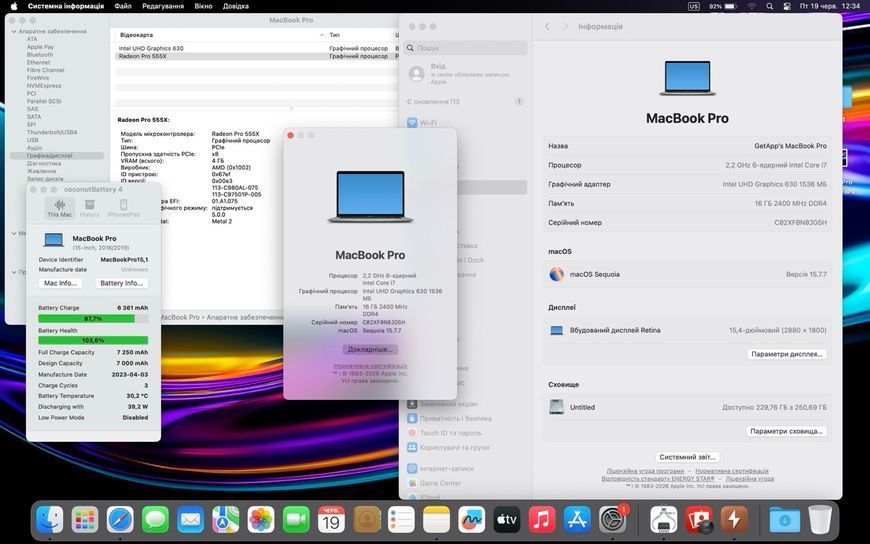Open System Settings with badge in the Dock
Image resolution: width=870 pixels, height=544 pixels.
[613, 520]
